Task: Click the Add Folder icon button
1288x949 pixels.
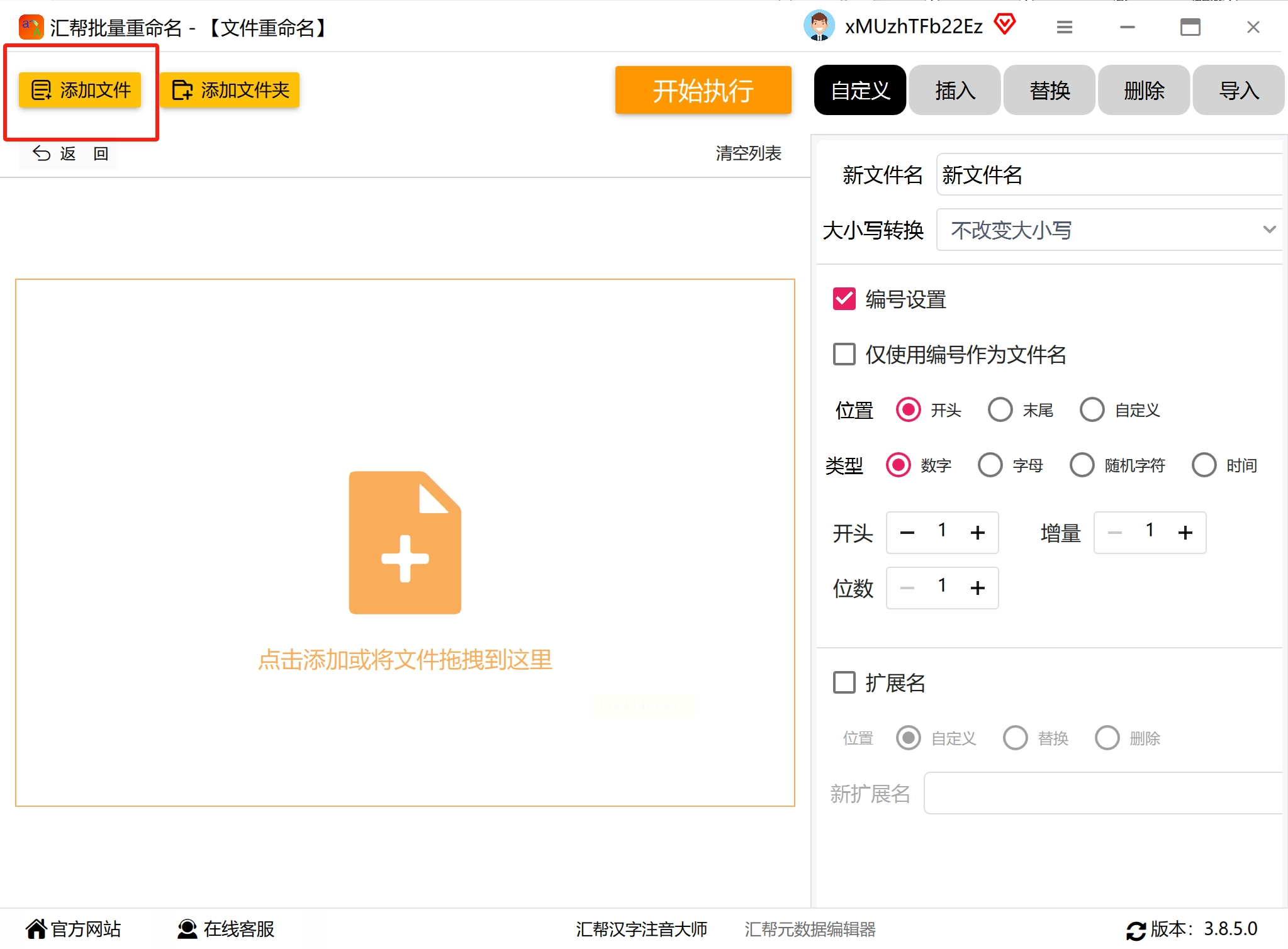Action: click(229, 91)
